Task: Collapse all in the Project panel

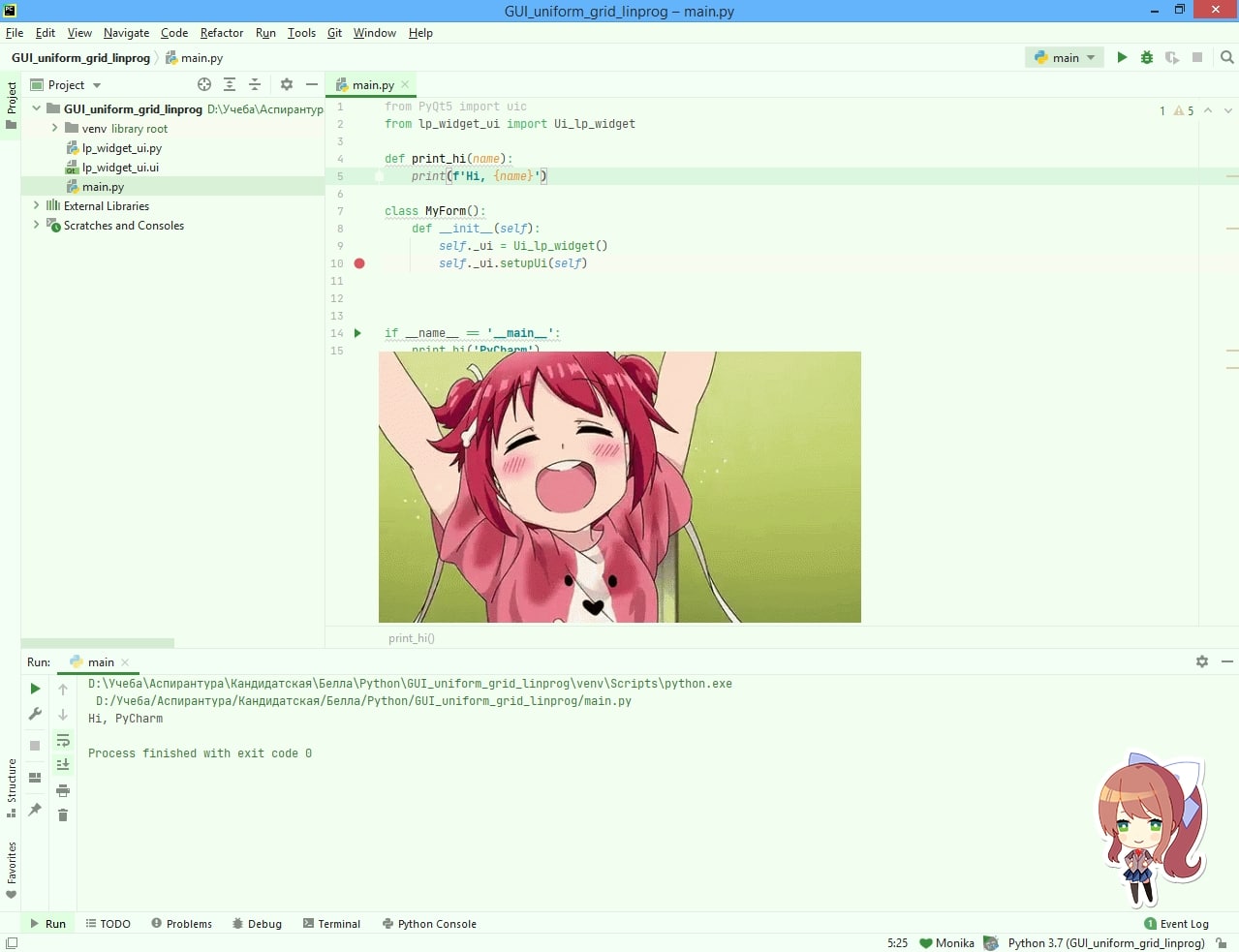Action: coord(255,85)
